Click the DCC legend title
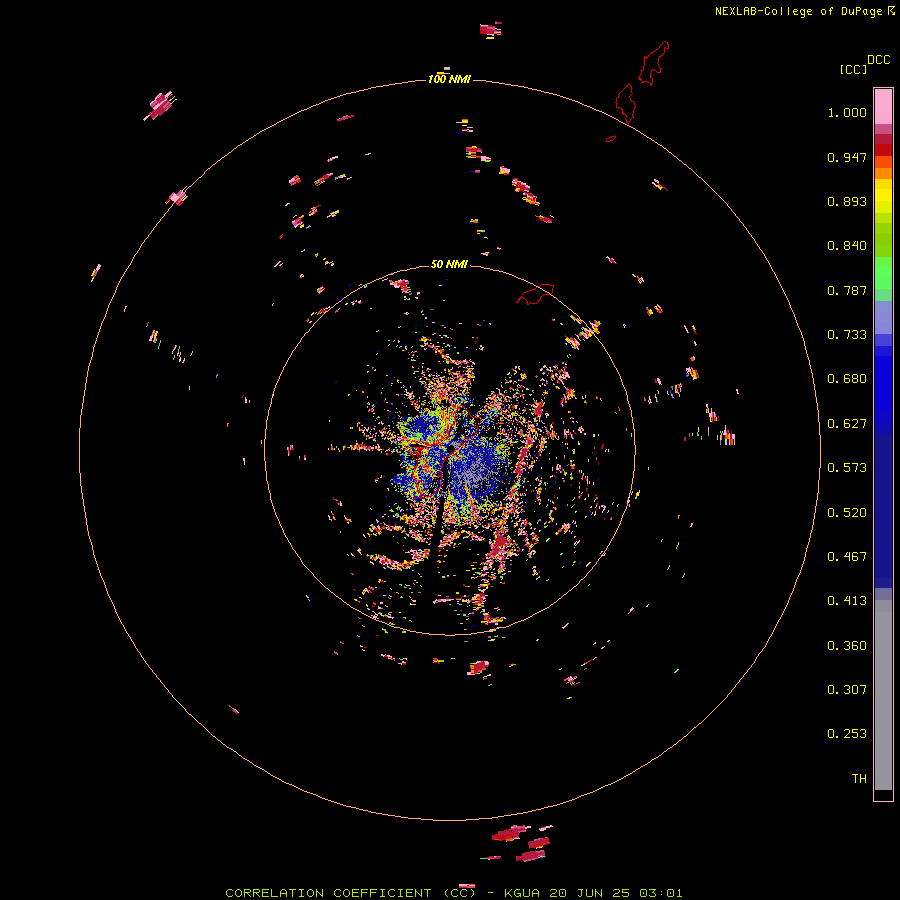 click(x=878, y=60)
